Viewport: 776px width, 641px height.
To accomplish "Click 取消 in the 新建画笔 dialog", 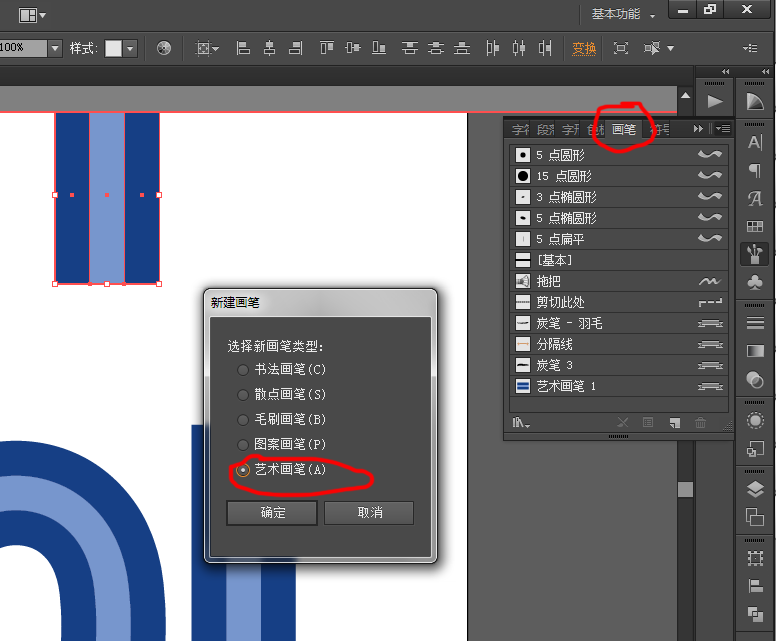I will tap(369, 513).
